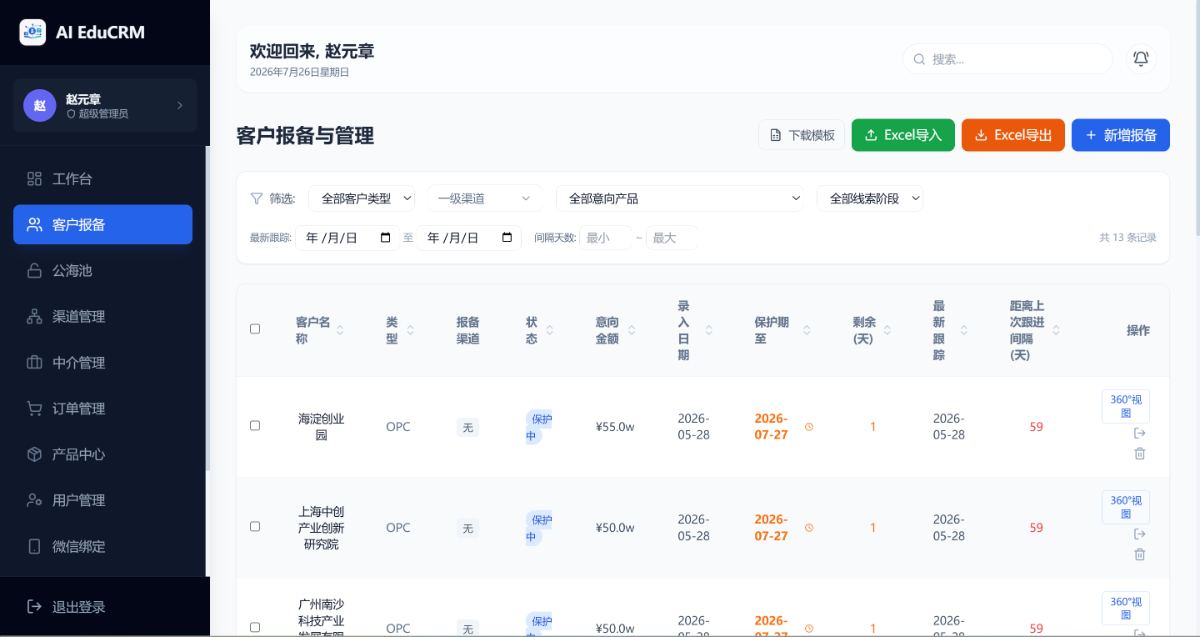1200x637 pixels.
Task: Open 渠道管理 in sidebar
Action: pos(103,317)
